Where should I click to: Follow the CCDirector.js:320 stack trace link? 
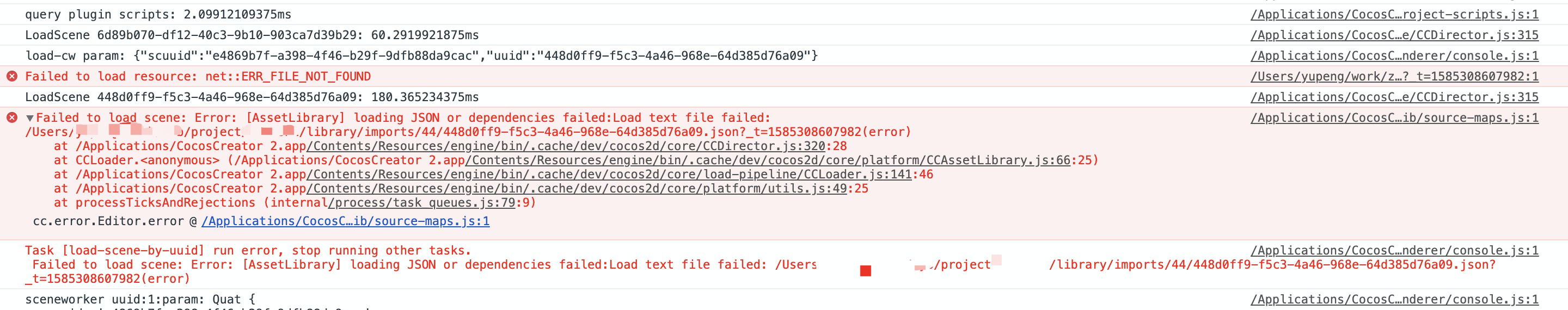566,146
